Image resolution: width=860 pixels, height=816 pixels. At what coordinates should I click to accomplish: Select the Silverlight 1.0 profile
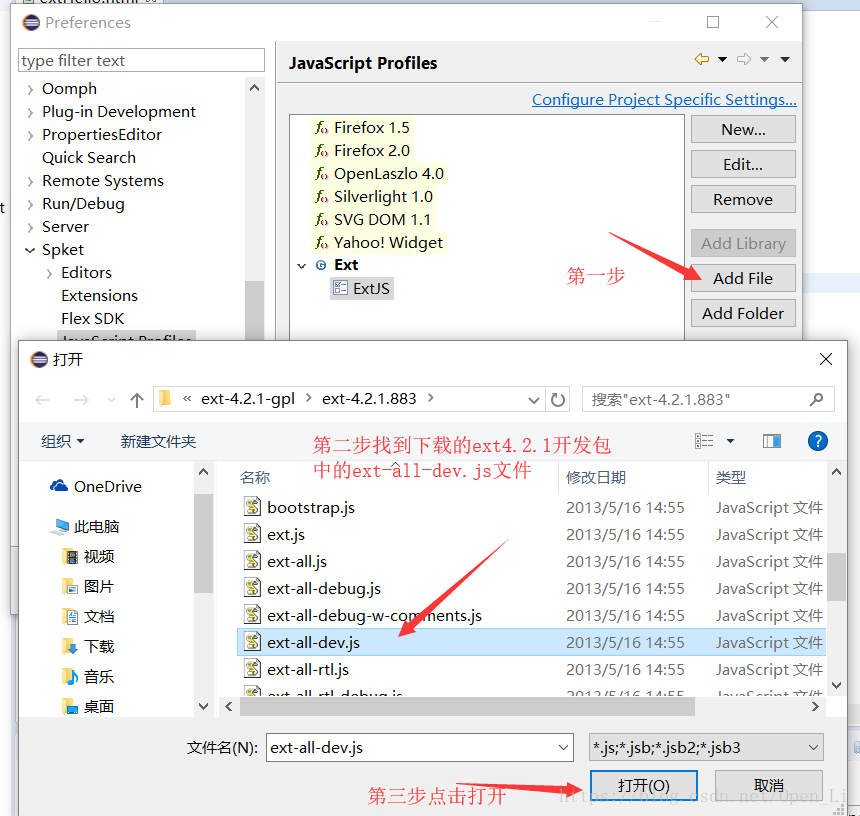374,196
